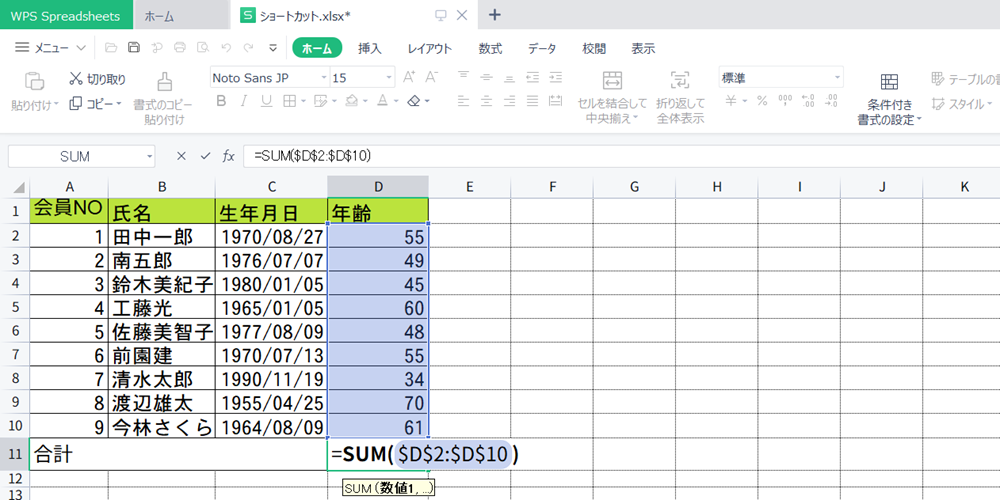Open 条件付き書式の設定 conditional formatting menu
This screenshot has width=1000, height=500.
(x=890, y=98)
